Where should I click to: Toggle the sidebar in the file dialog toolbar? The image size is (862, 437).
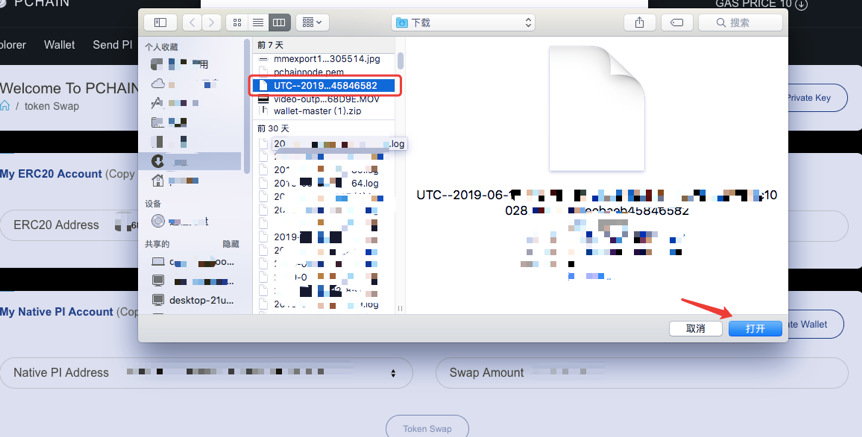pos(160,23)
